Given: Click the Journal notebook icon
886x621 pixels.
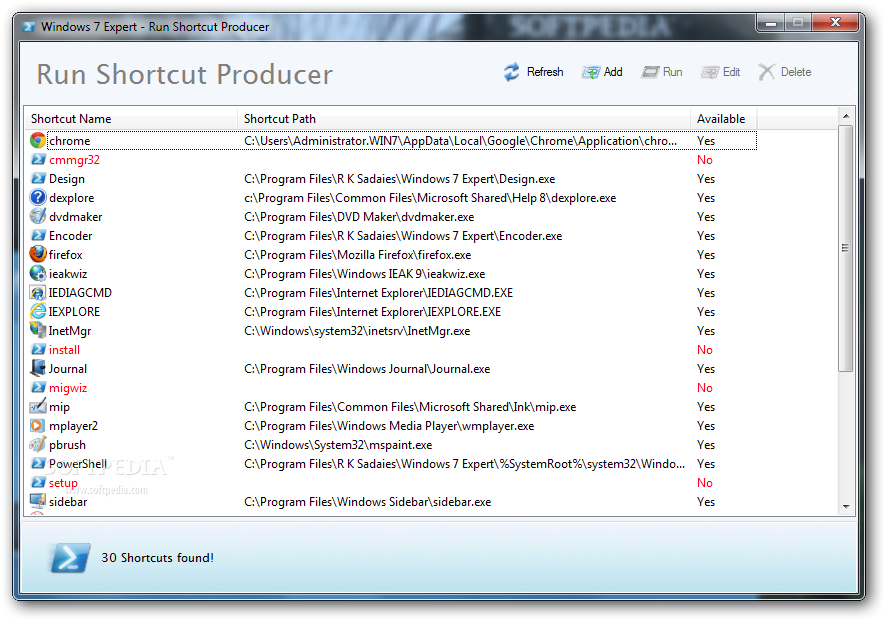Looking at the screenshot, I should point(38,368).
